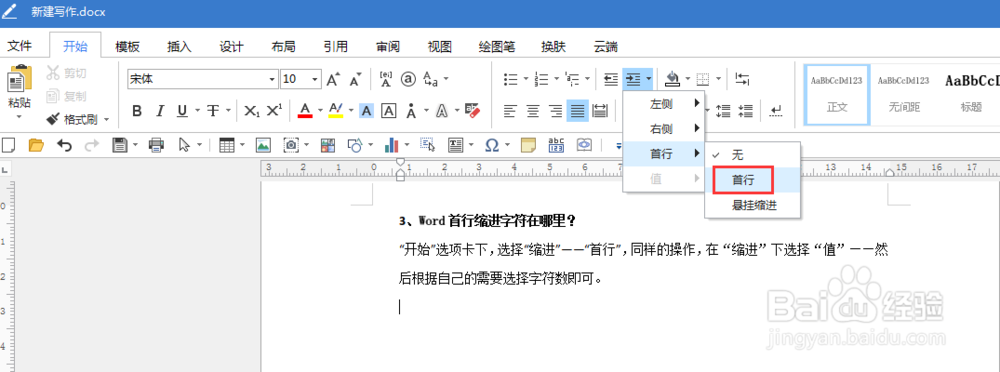
Task: Toggle italic formatting
Action: click(x=160, y=111)
